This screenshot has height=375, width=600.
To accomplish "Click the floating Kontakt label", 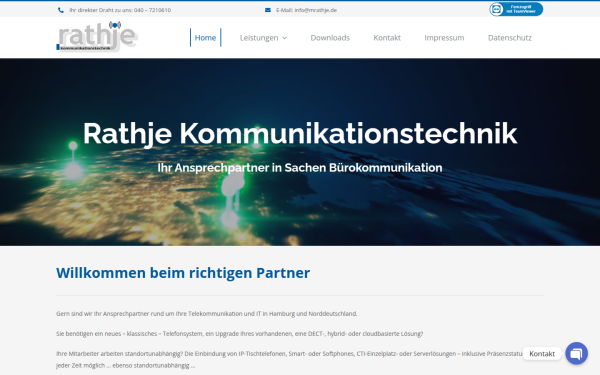I will (542, 354).
